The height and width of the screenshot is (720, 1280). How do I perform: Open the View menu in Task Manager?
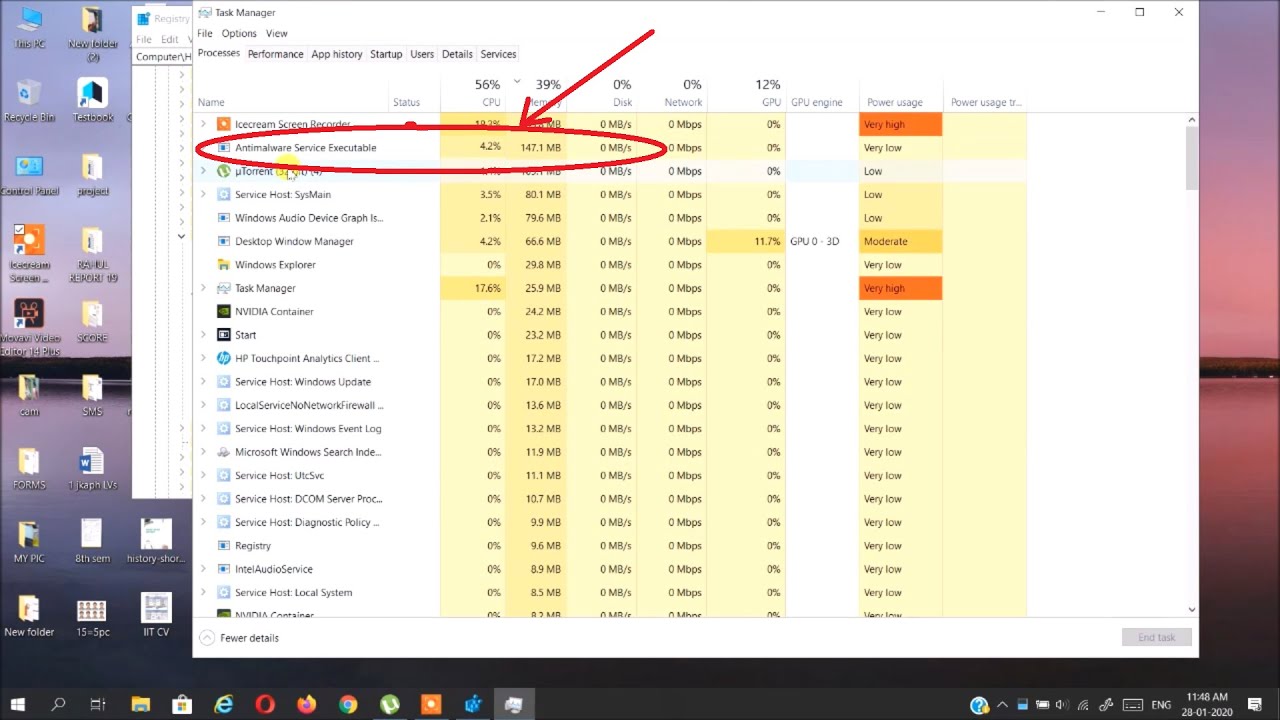point(277,33)
